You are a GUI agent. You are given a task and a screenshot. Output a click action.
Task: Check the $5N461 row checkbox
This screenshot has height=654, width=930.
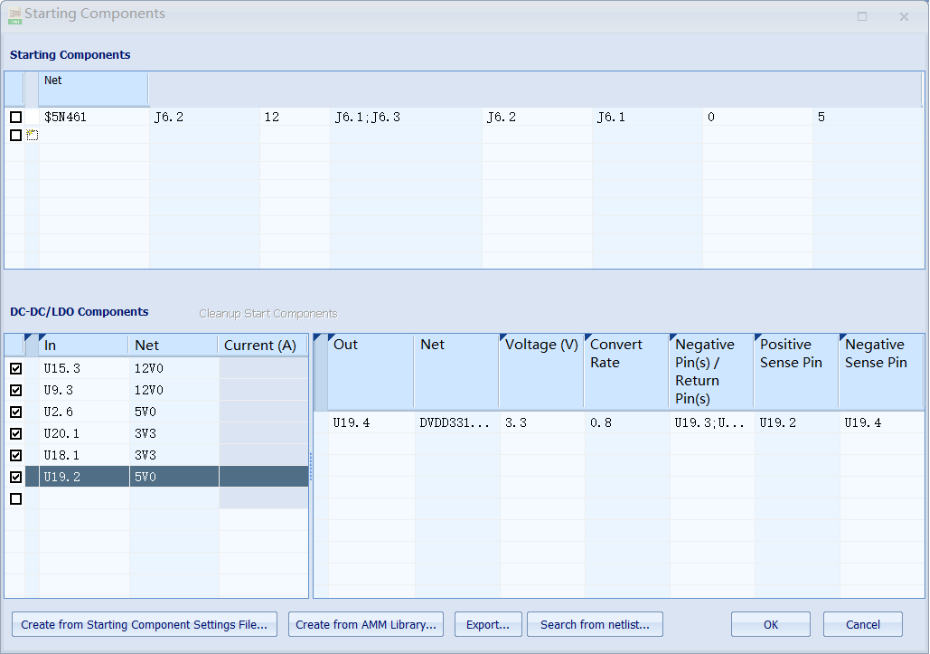click(16, 117)
